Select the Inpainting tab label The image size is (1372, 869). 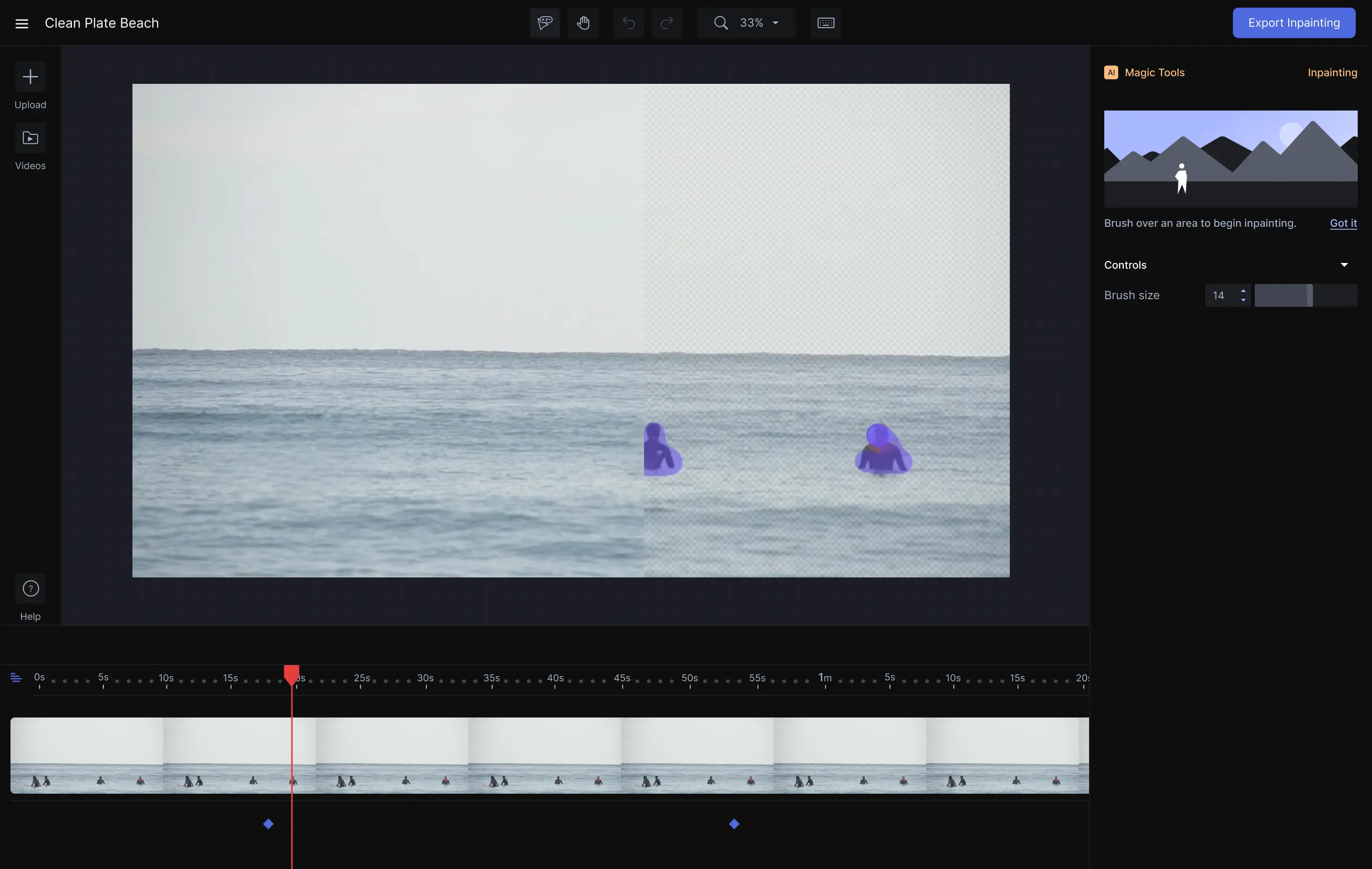(1332, 72)
